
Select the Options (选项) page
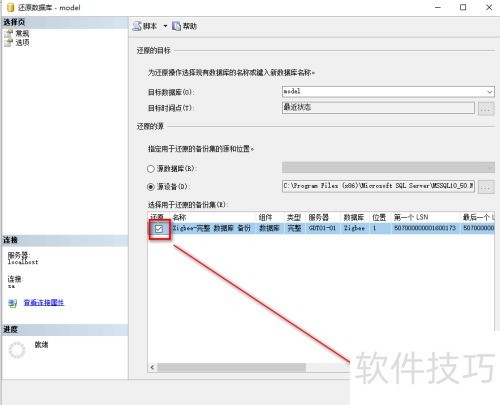pyautogui.click(x=17, y=42)
